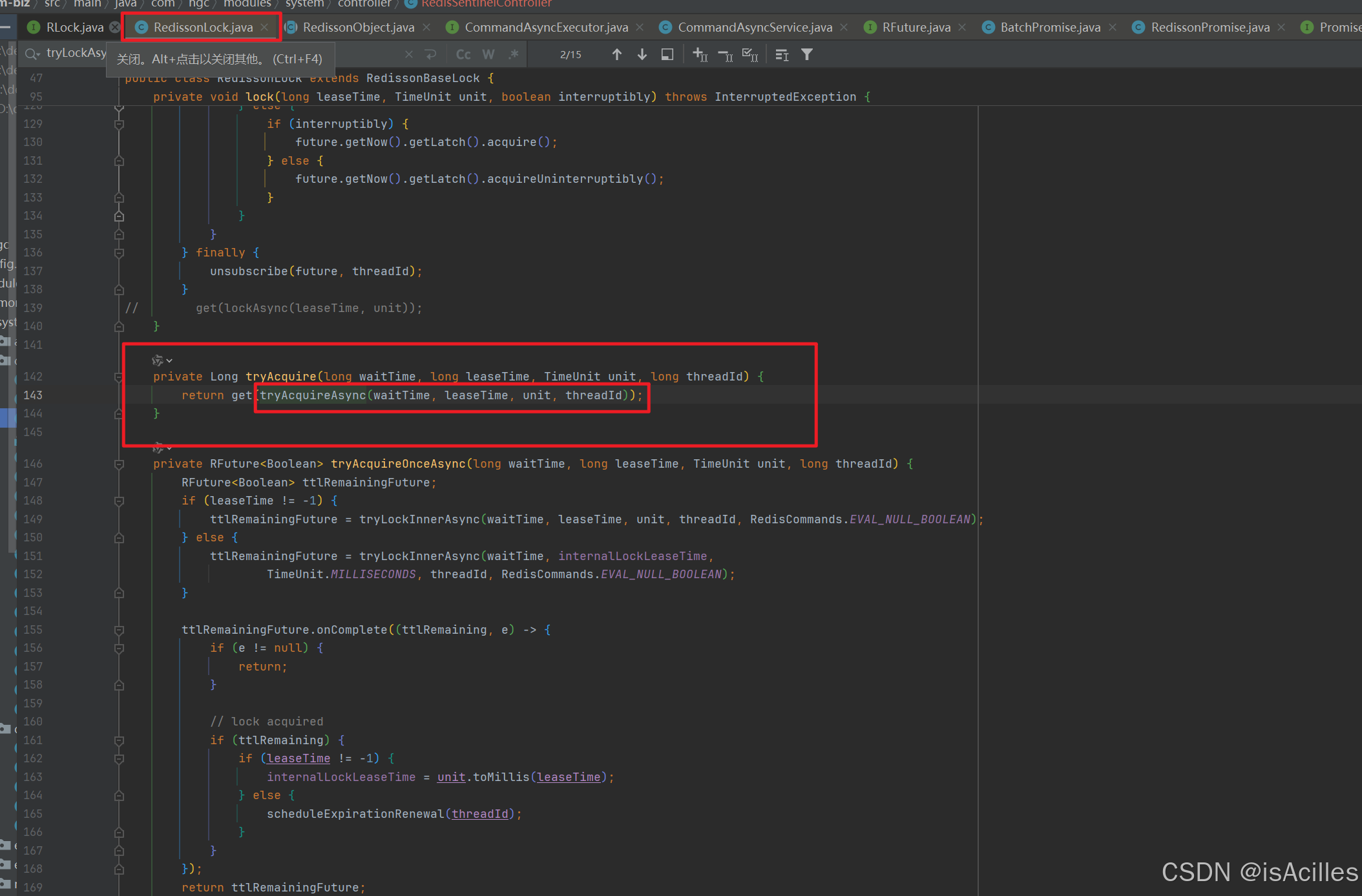Click the overridden method gutter icon near tryAcquire

point(157,360)
